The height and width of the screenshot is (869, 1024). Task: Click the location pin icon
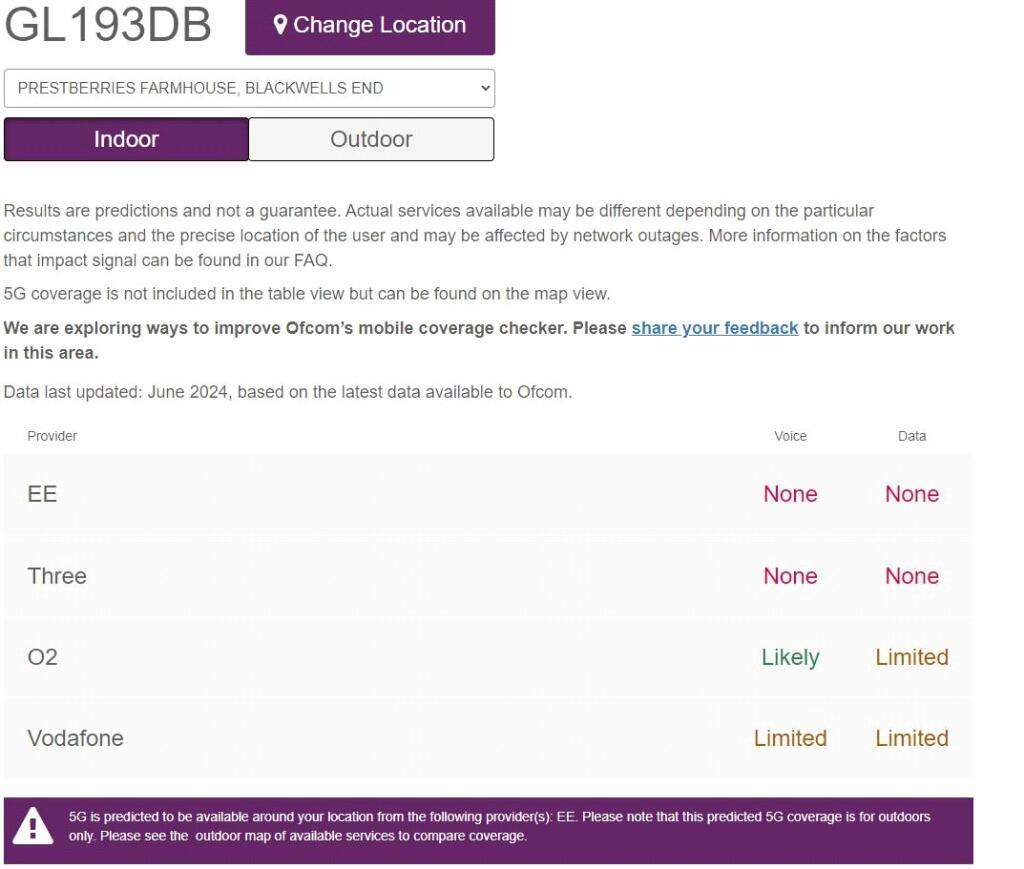point(280,25)
